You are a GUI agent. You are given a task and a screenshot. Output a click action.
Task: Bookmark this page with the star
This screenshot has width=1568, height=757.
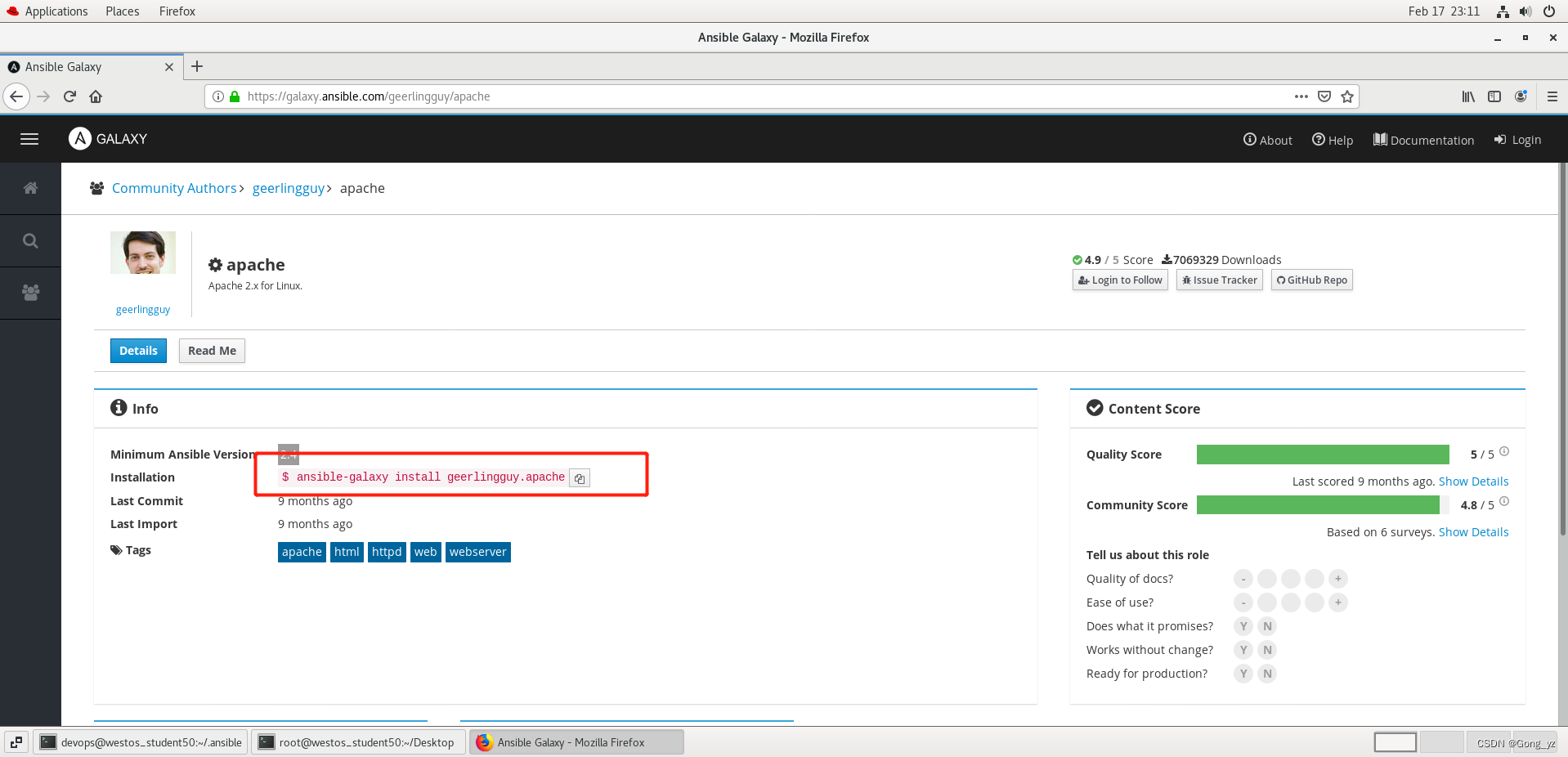1347,96
